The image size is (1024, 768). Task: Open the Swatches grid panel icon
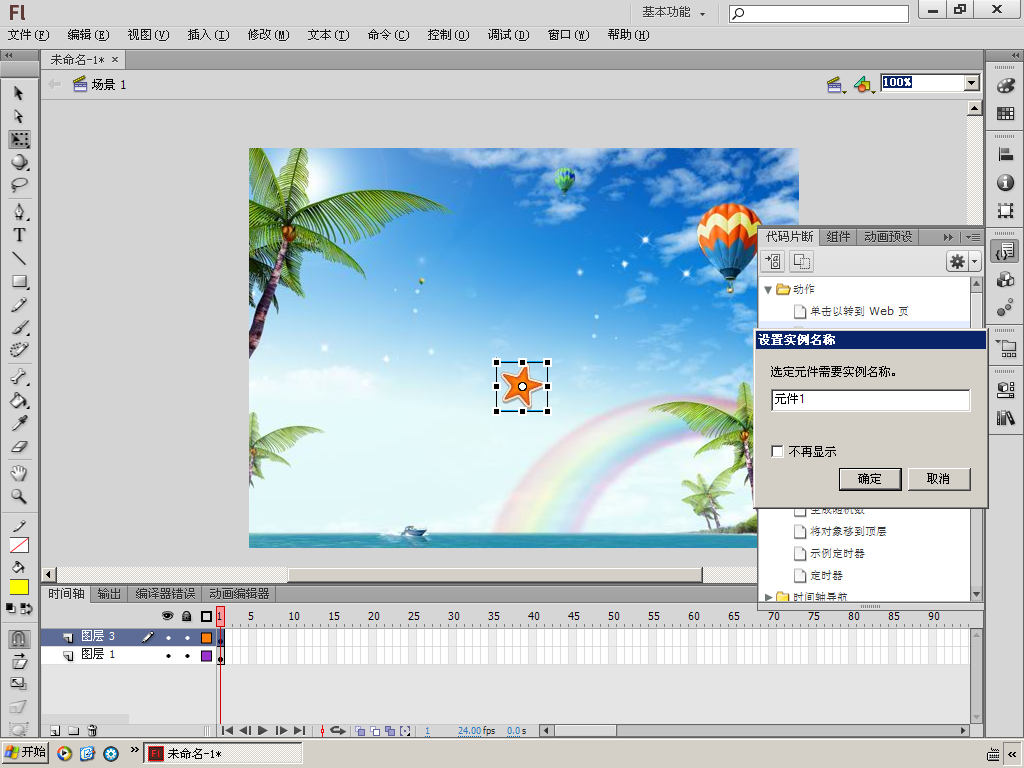(x=1006, y=114)
